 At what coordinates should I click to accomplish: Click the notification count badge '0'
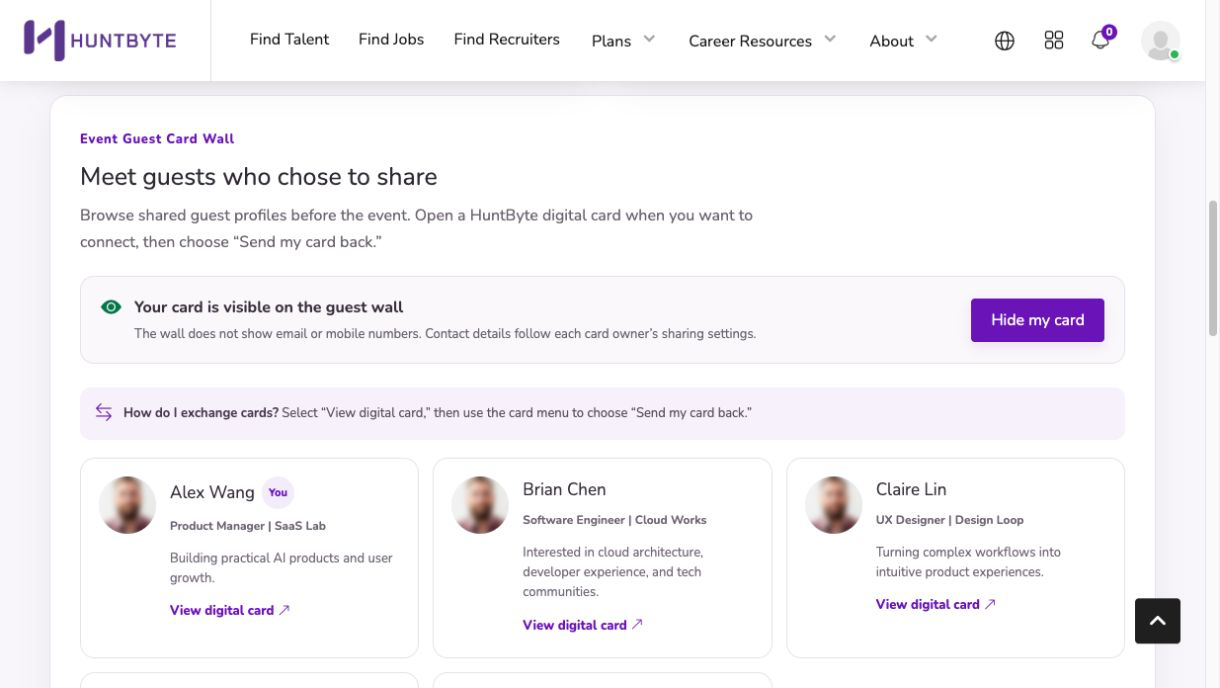click(1109, 32)
